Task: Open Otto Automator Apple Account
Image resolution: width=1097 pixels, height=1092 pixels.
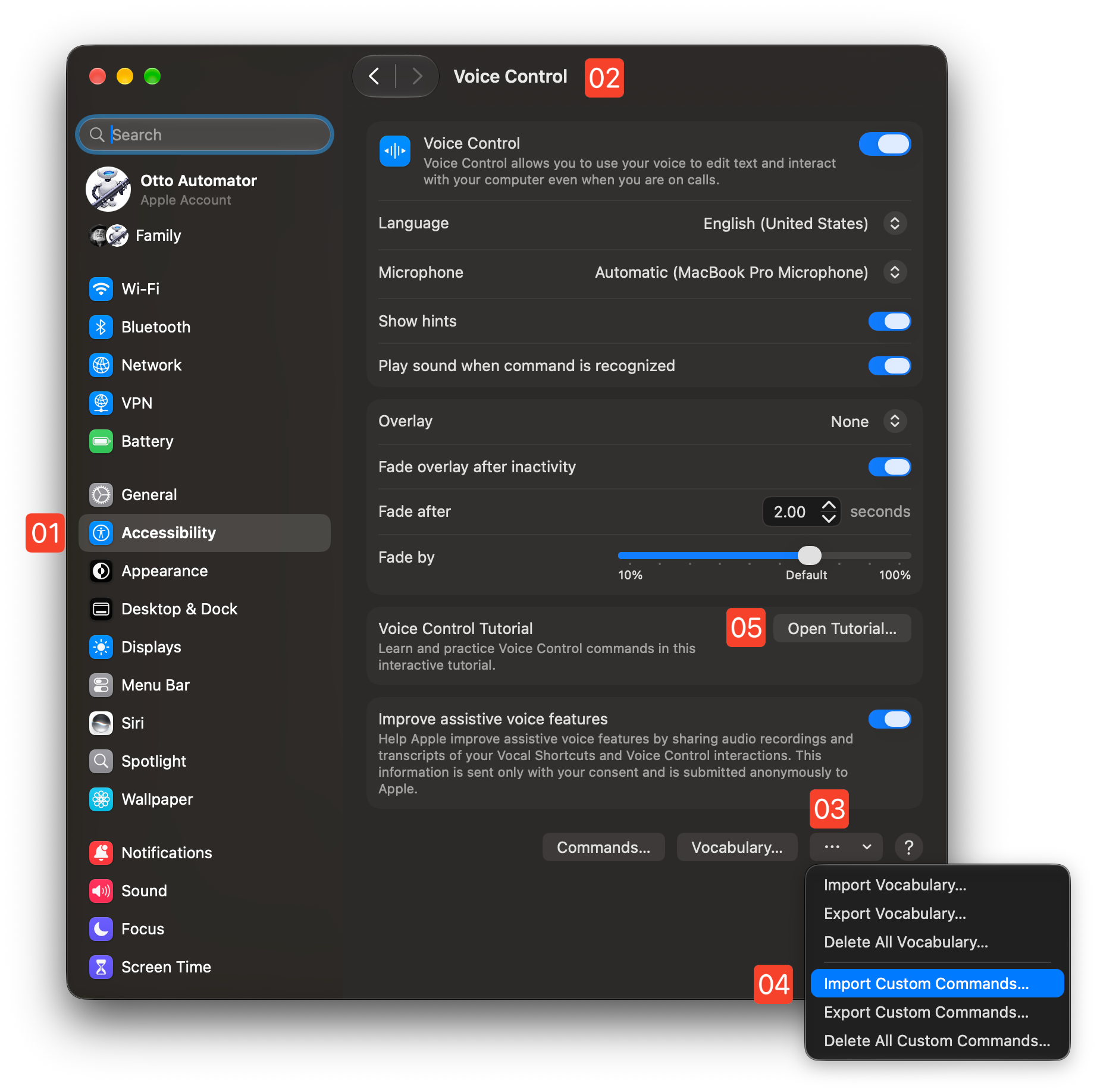Action: coord(205,189)
